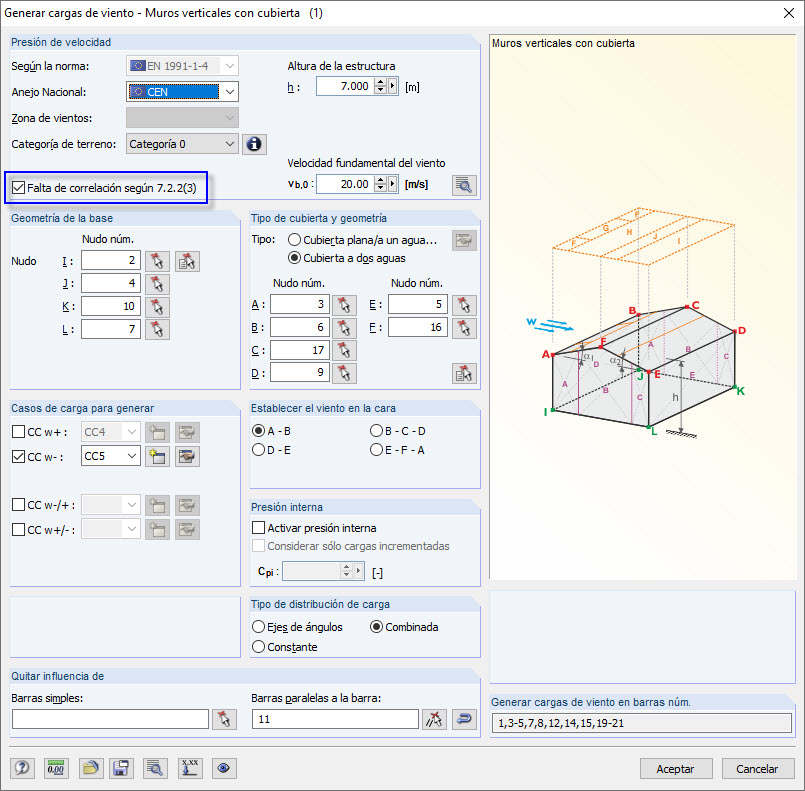Click the generated bars number list field
This screenshot has height=791, width=805.
[x=642, y=723]
